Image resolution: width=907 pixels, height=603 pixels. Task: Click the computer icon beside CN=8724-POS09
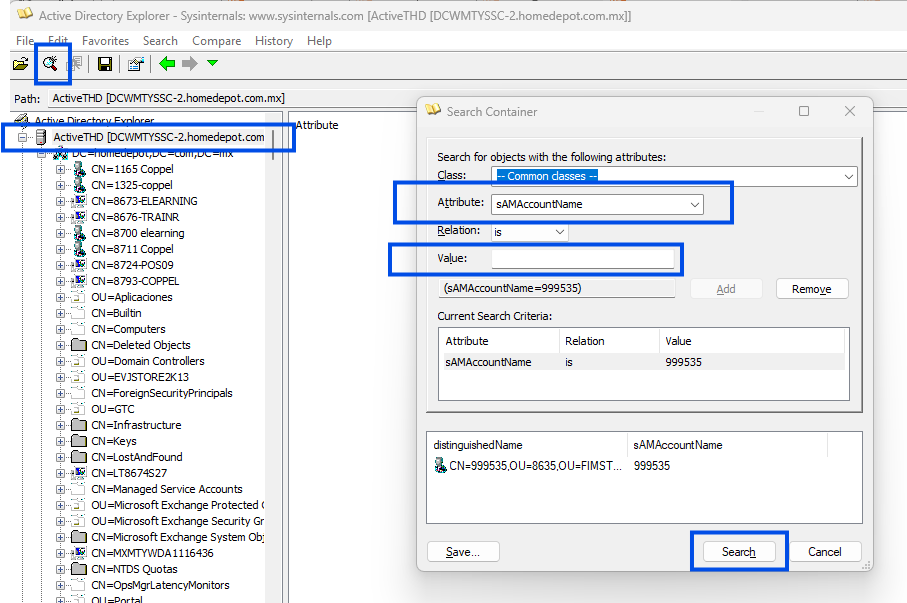(x=79, y=265)
